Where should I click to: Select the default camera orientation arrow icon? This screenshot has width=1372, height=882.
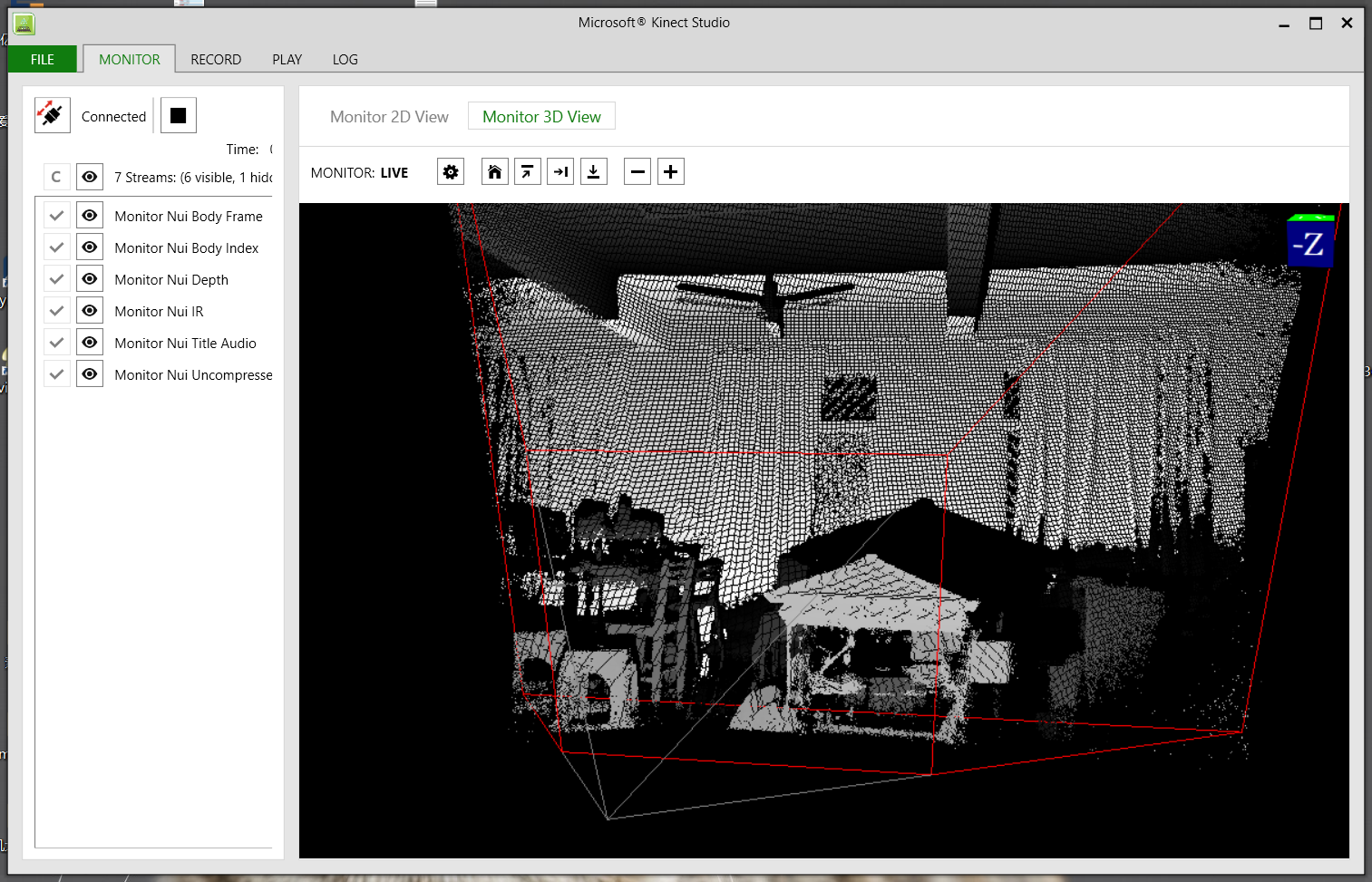click(527, 170)
